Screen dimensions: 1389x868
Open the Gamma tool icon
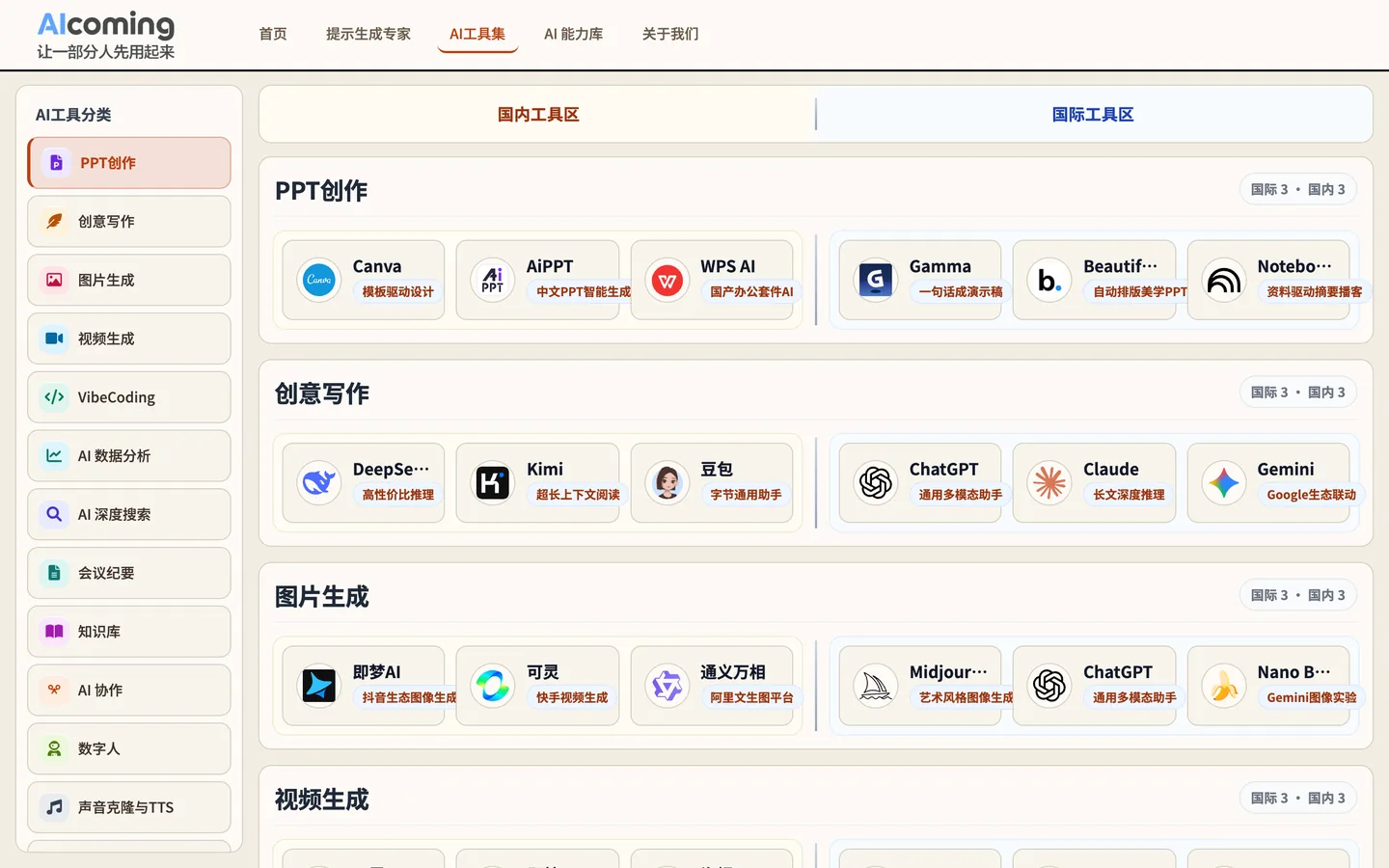[876, 280]
